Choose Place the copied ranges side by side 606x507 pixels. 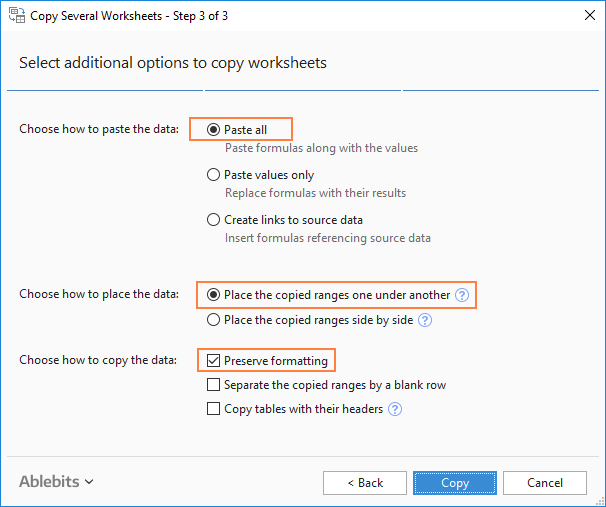click(x=213, y=320)
